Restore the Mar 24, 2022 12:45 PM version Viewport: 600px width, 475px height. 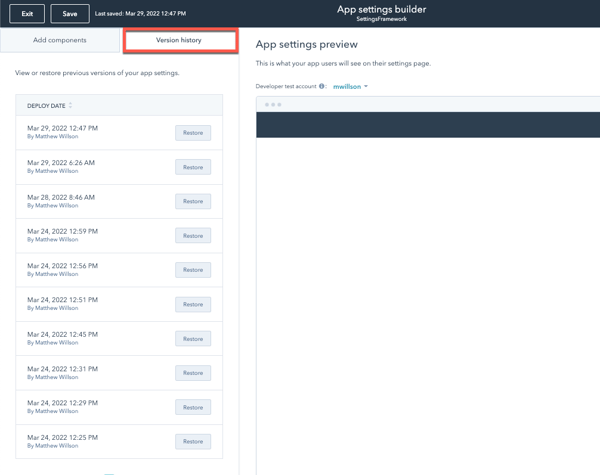click(x=193, y=339)
